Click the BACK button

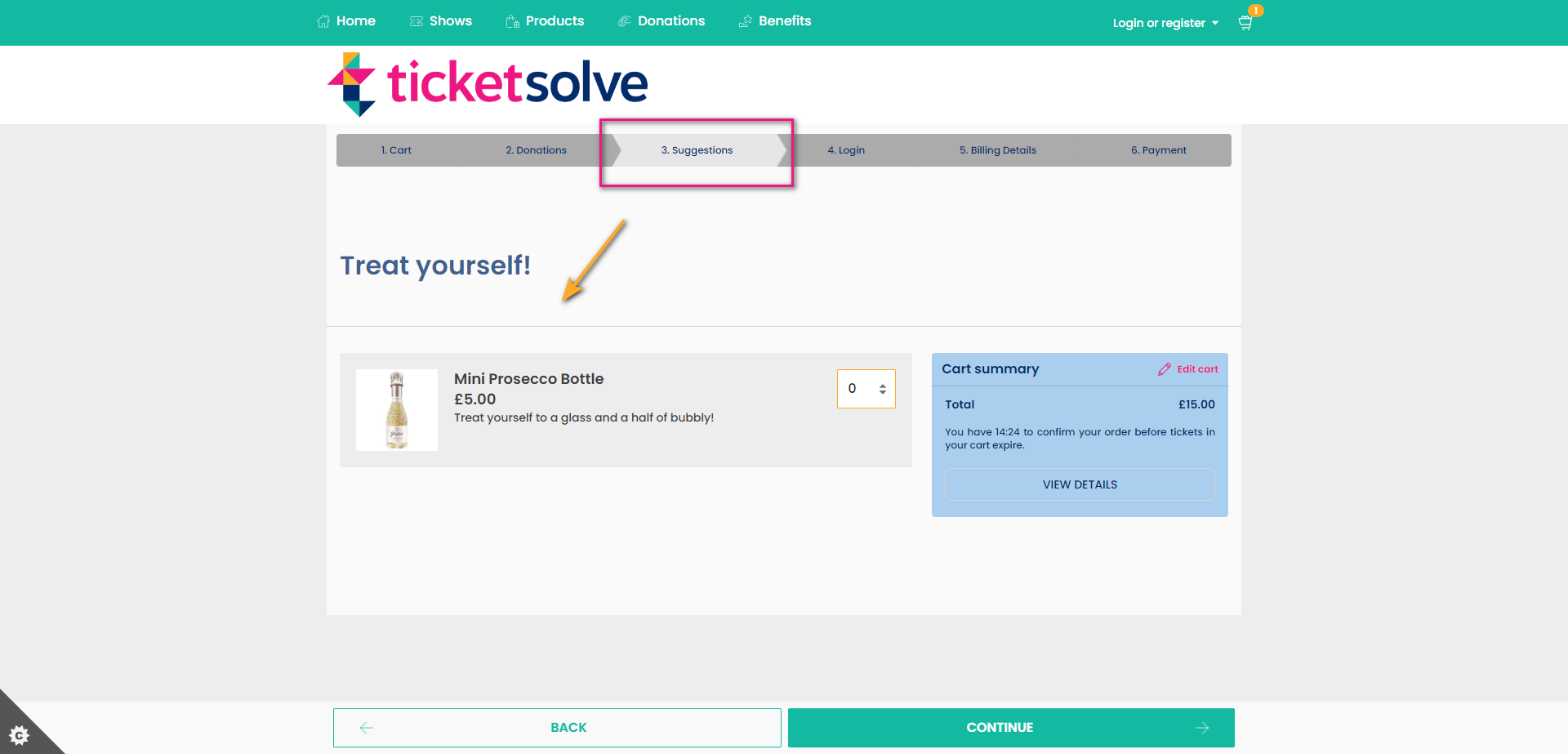pyautogui.click(x=557, y=728)
